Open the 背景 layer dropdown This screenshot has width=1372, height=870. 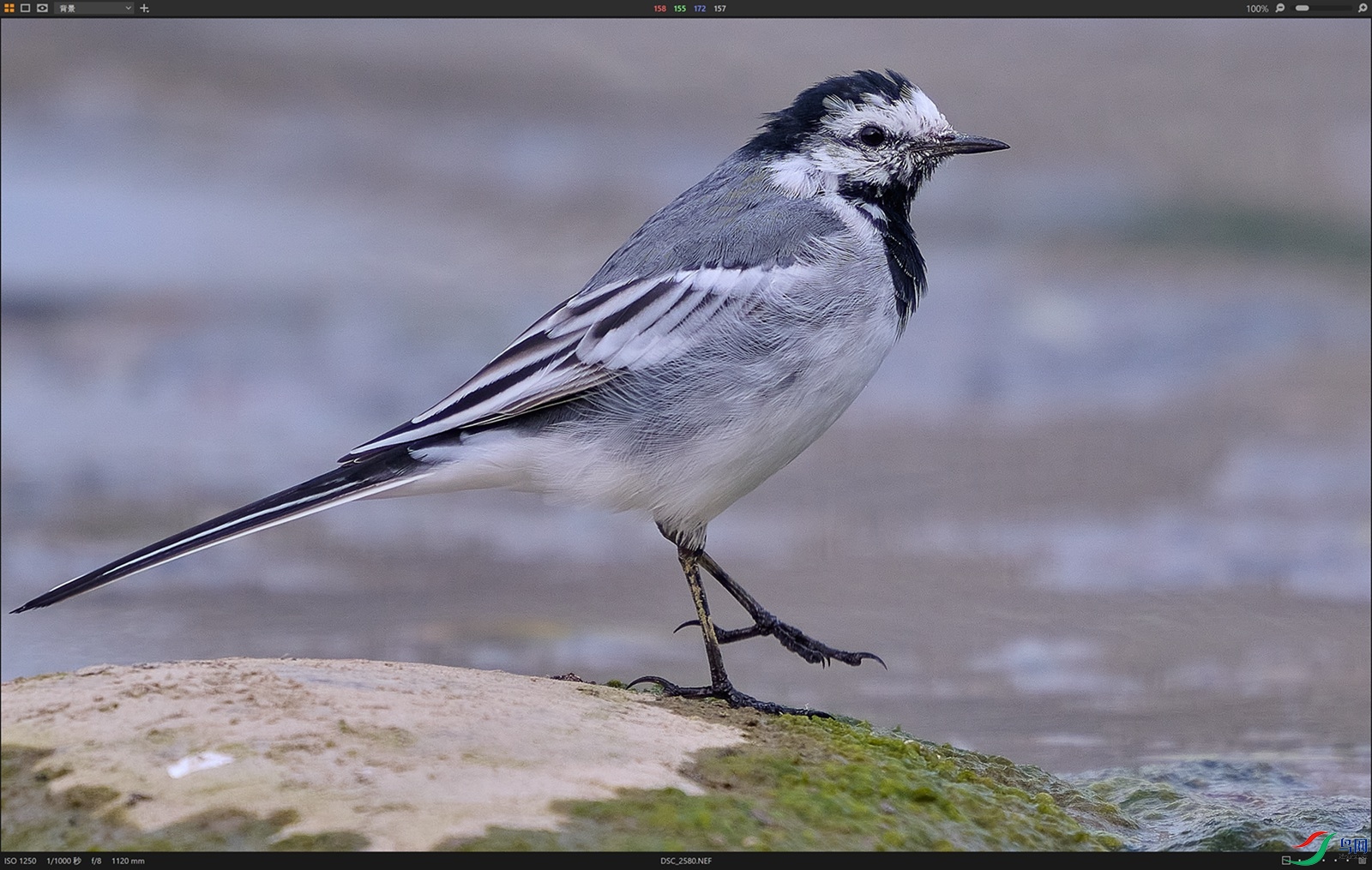94,8
